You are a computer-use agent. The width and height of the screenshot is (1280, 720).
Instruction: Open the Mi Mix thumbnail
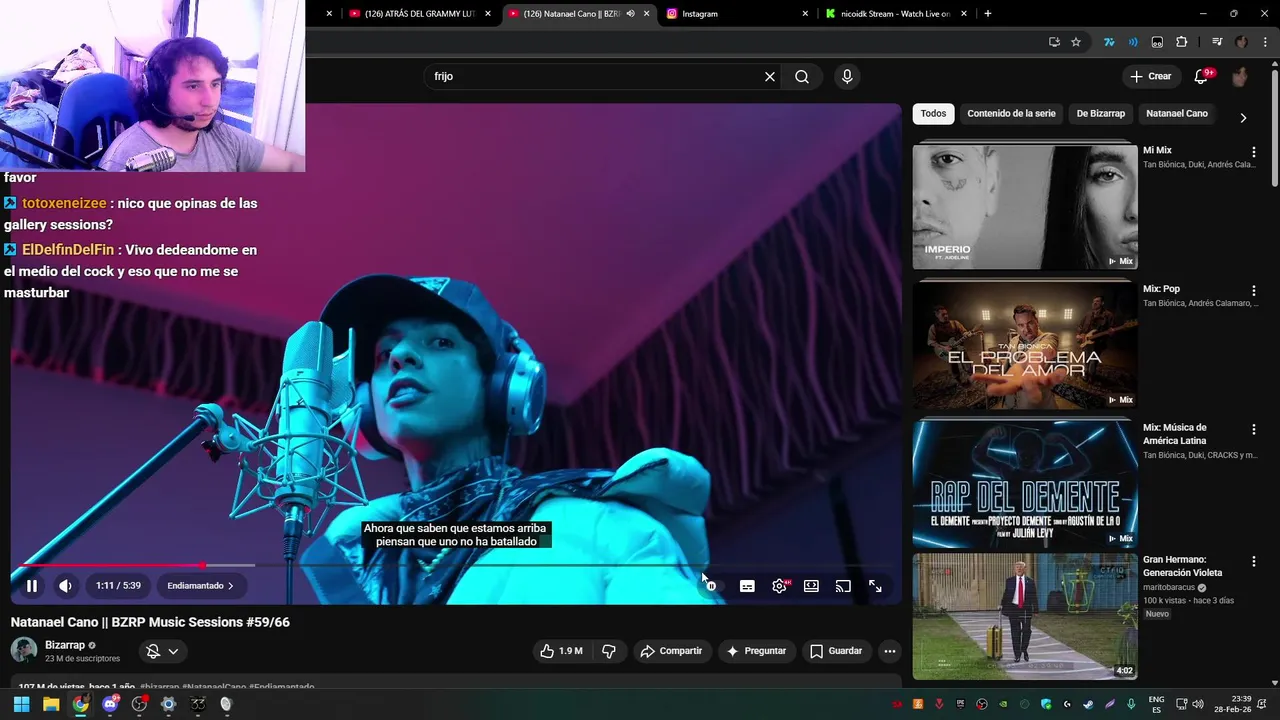pos(1025,207)
